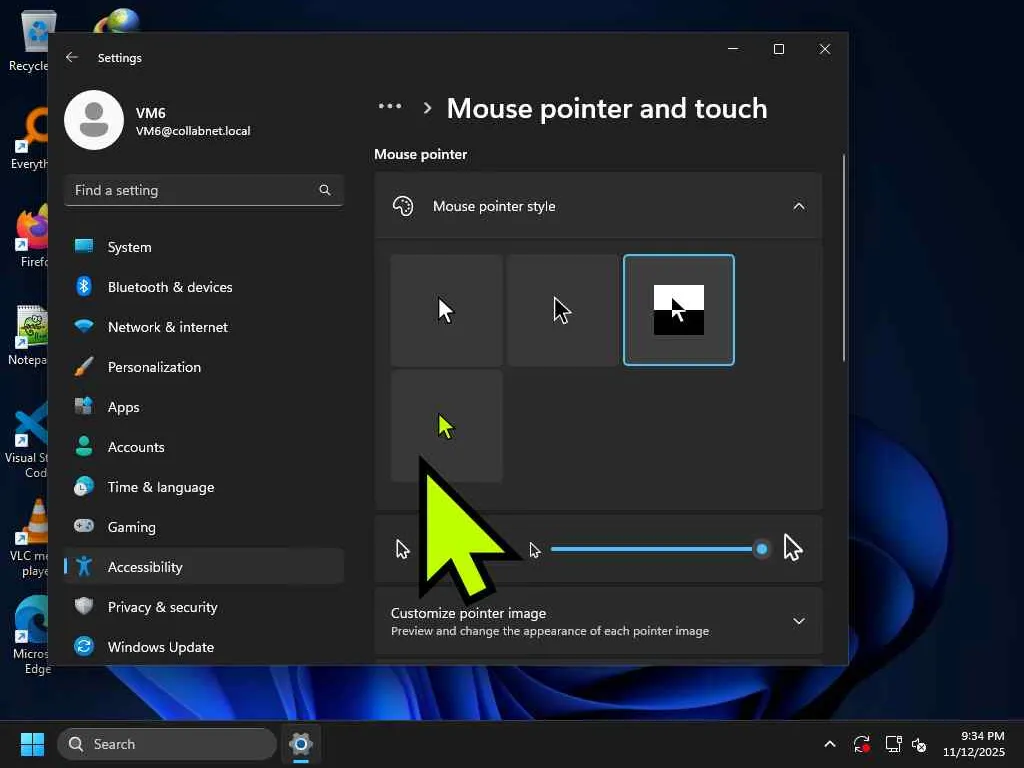1024x768 pixels.
Task: Click the VM6@collabnet.local account text
Action: 193,131
